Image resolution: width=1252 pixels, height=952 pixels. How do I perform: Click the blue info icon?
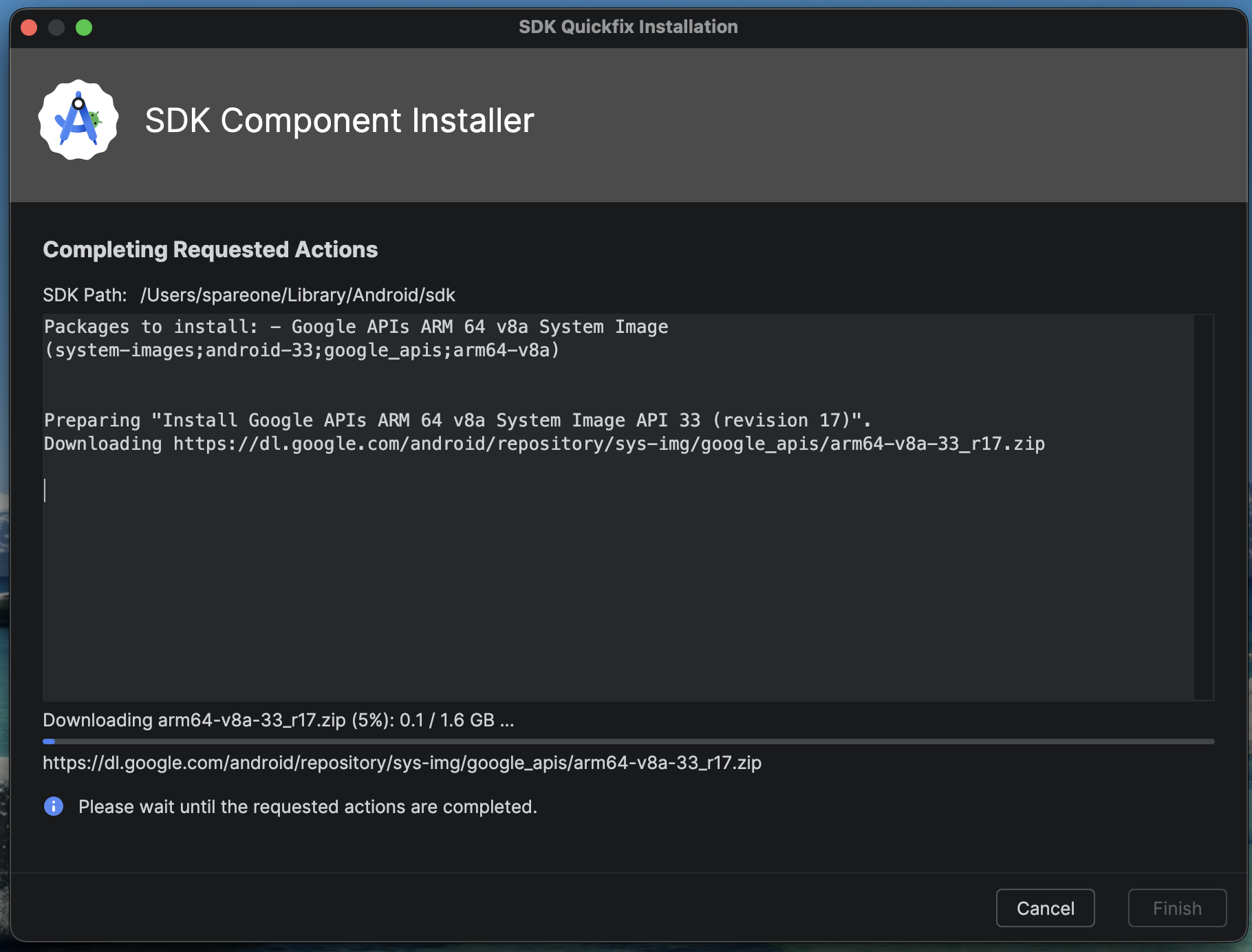54,806
